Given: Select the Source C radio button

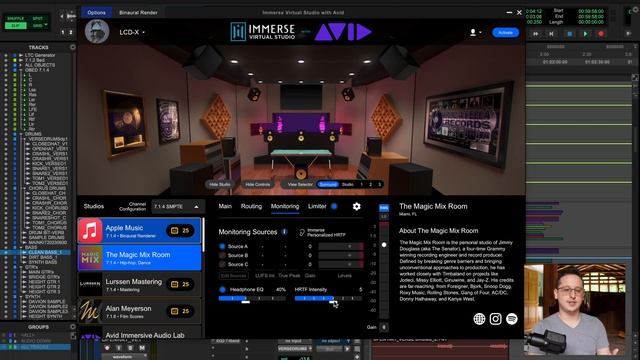Looking at the screenshot, I should (x=222, y=264).
